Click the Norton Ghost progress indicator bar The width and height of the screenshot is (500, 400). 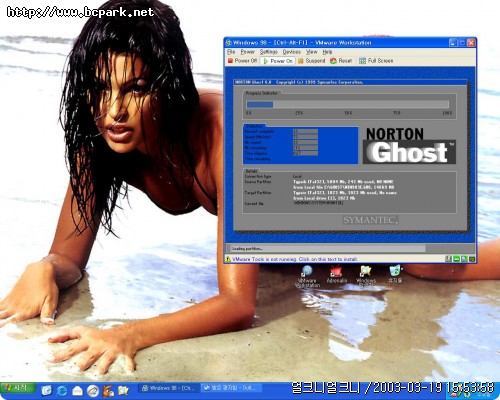(x=348, y=104)
